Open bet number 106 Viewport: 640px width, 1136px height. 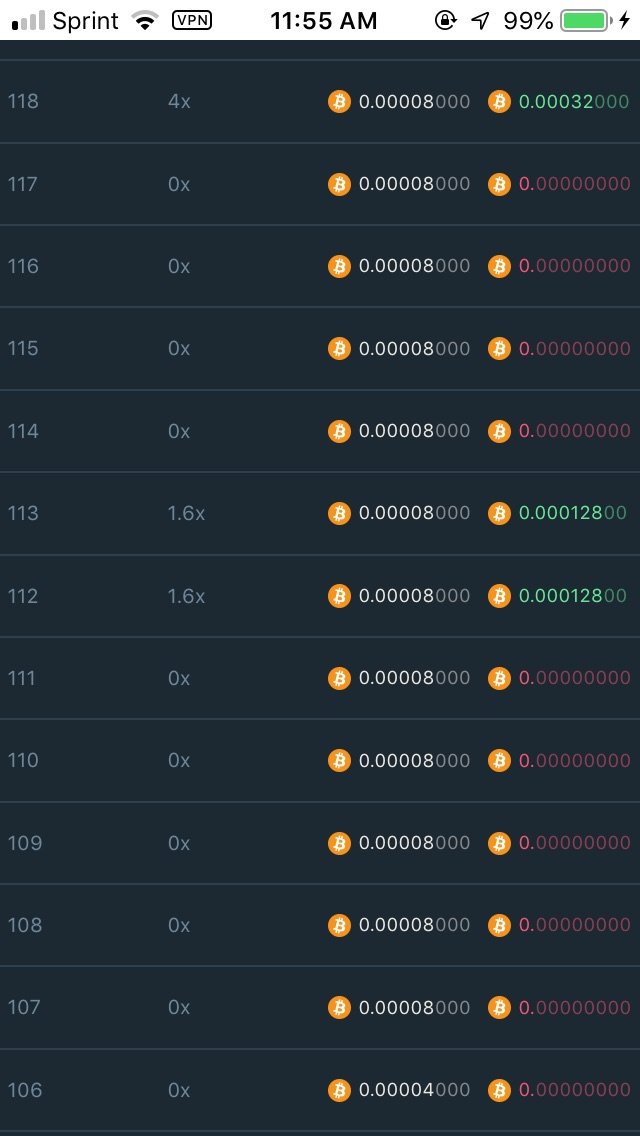[25, 1089]
